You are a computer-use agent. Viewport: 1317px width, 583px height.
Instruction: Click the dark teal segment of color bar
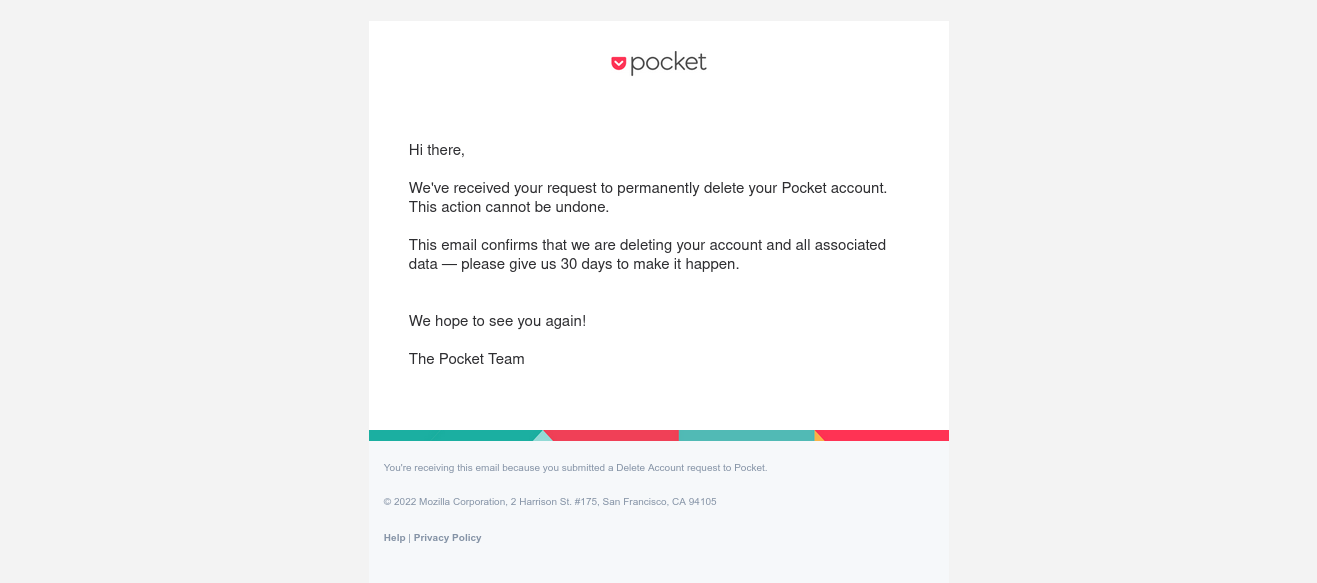[452, 436]
